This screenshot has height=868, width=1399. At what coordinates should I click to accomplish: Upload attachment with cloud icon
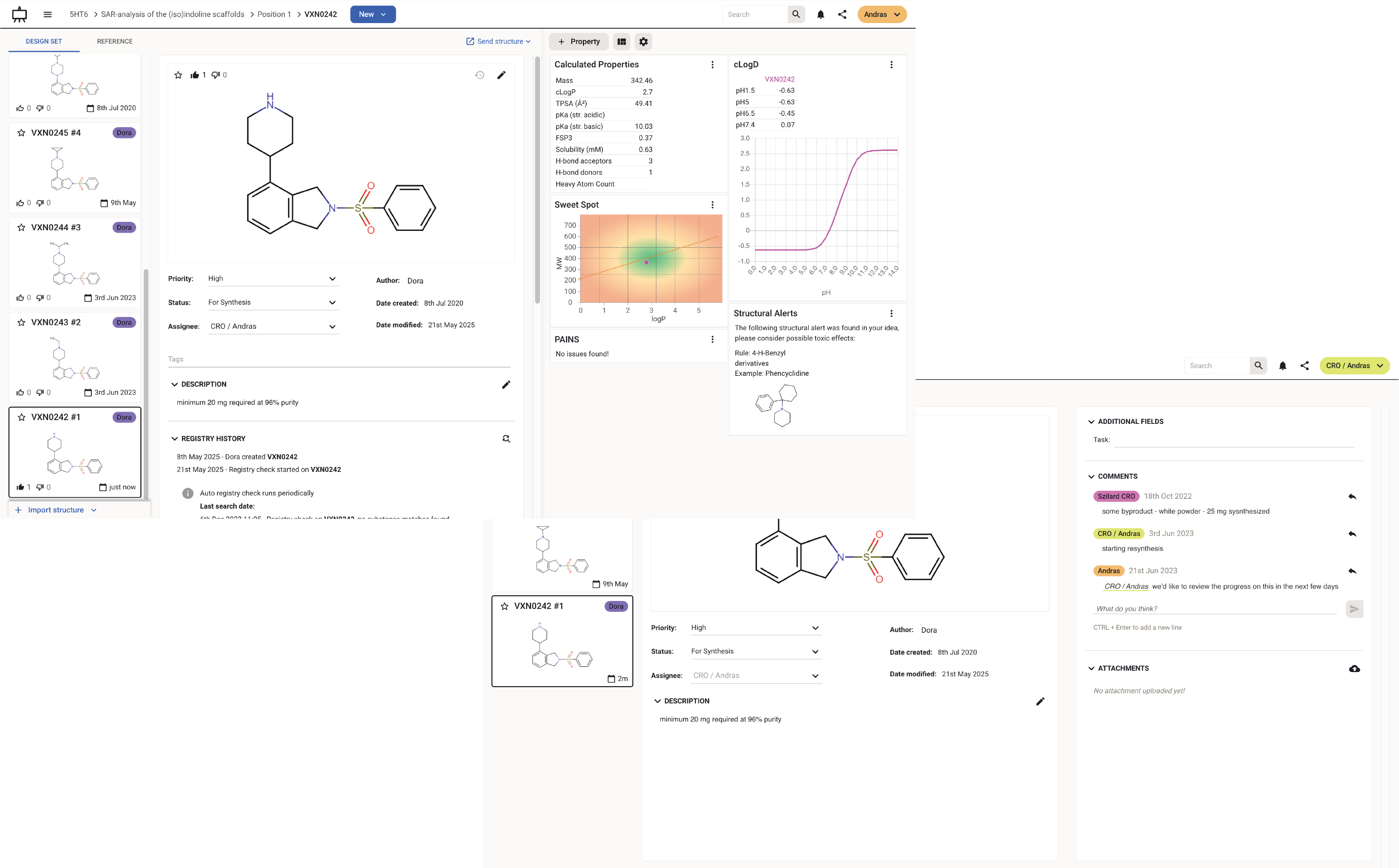(1354, 668)
